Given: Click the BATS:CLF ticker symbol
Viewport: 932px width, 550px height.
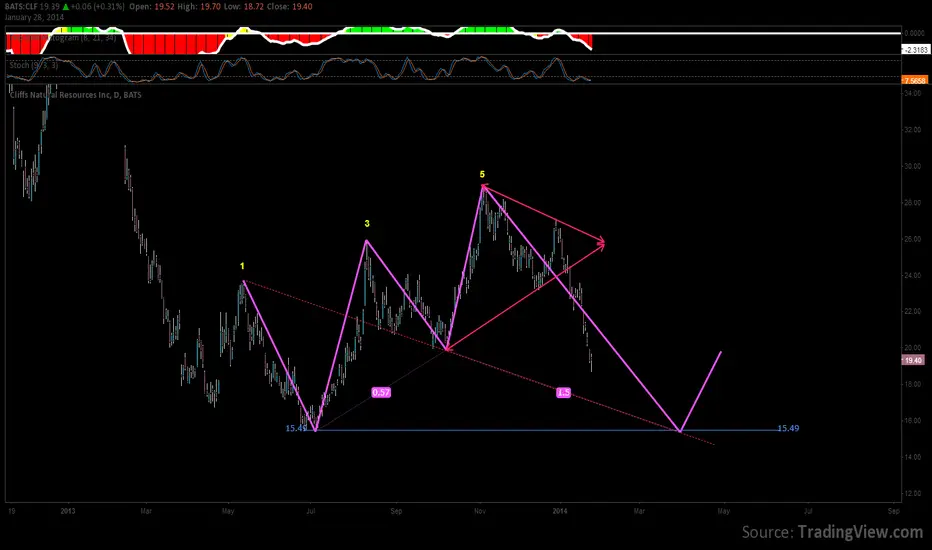Looking at the screenshot, I should click(21, 7).
